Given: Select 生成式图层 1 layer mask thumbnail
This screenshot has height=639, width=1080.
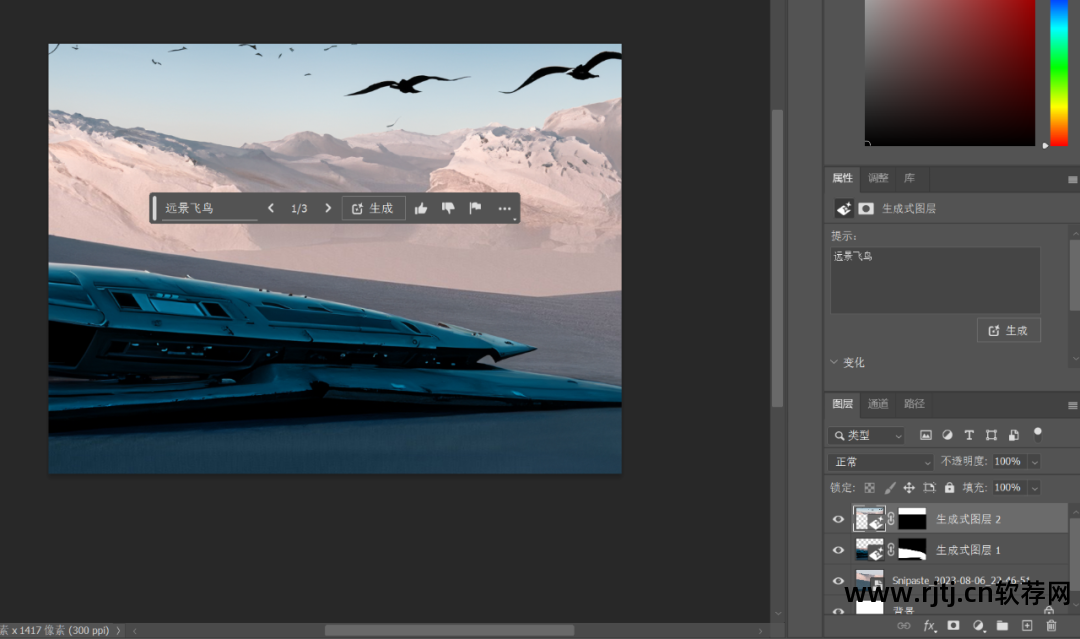Looking at the screenshot, I should 912,550.
